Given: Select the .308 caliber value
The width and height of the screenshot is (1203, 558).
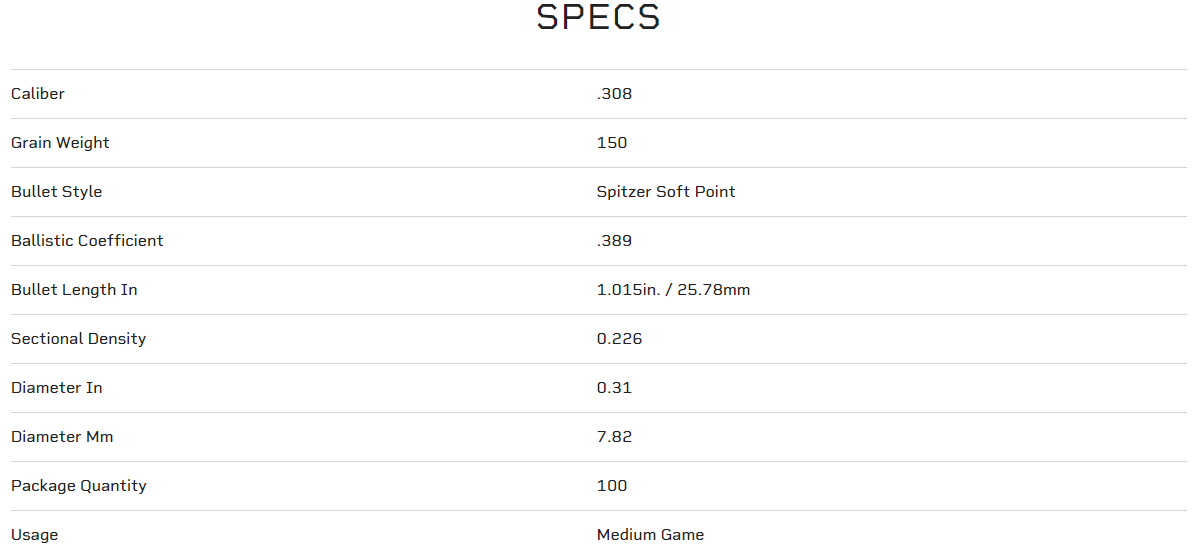Looking at the screenshot, I should click(614, 94).
